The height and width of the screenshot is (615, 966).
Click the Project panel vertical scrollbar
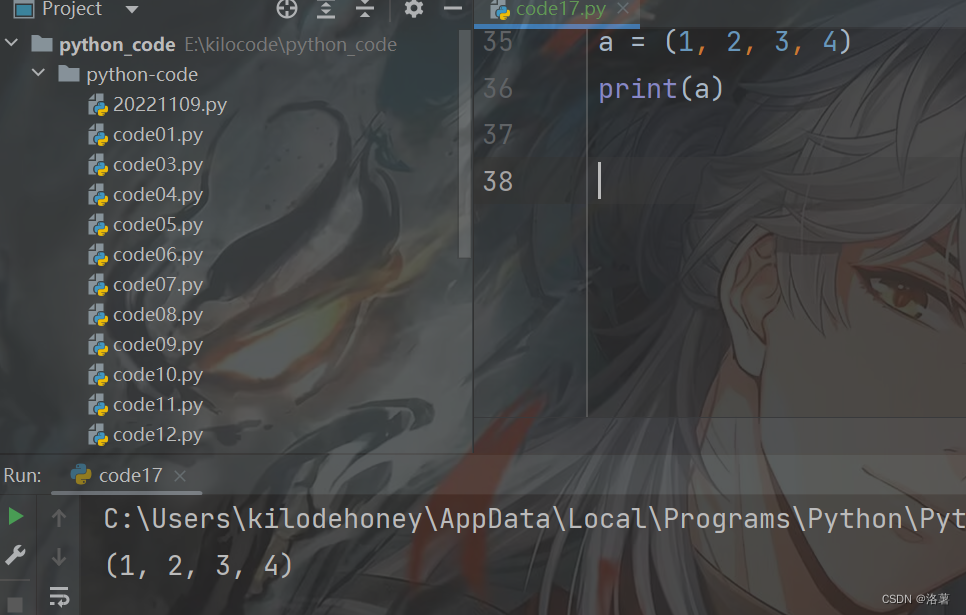465,145
